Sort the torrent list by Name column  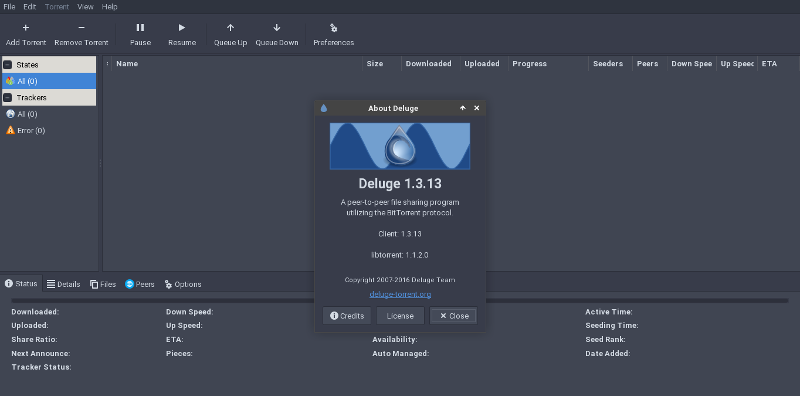[237, 64]
